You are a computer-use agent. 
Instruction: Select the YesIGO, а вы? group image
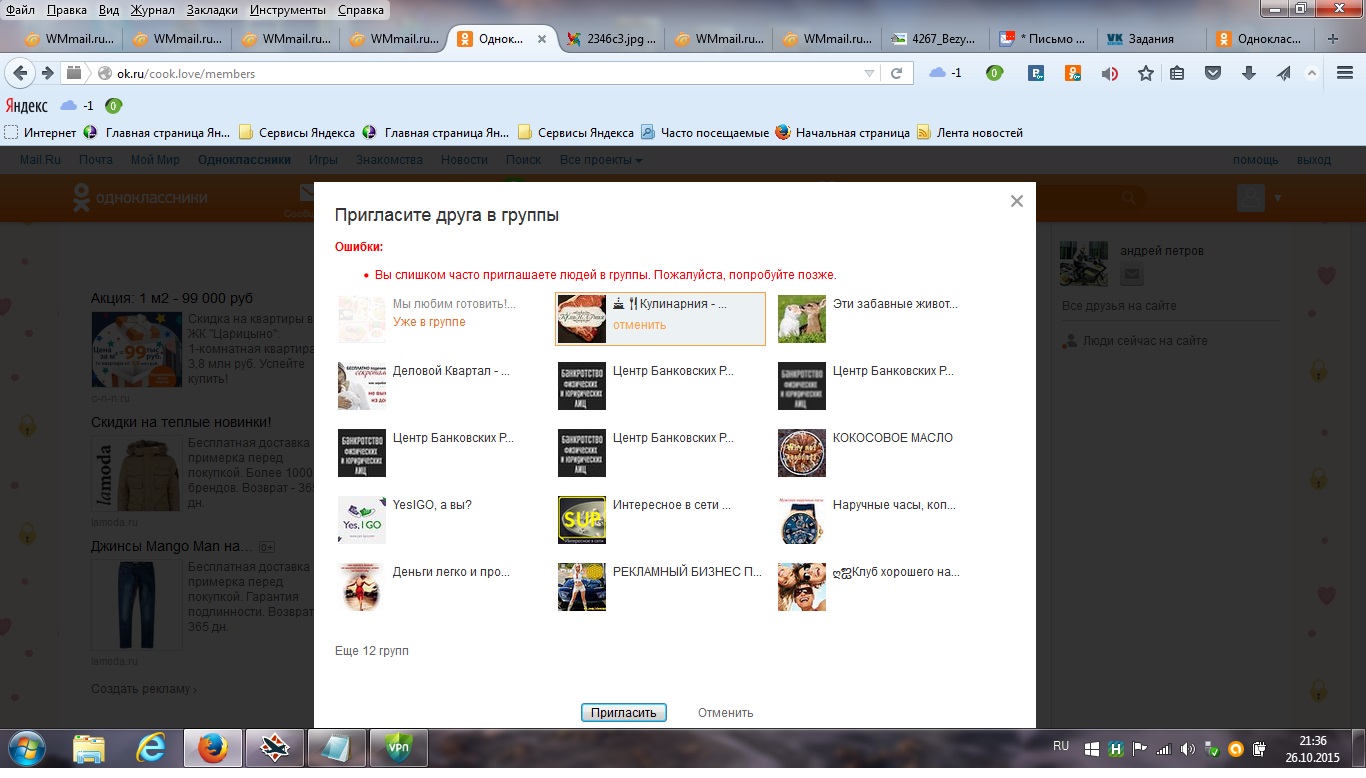(362, 520)
